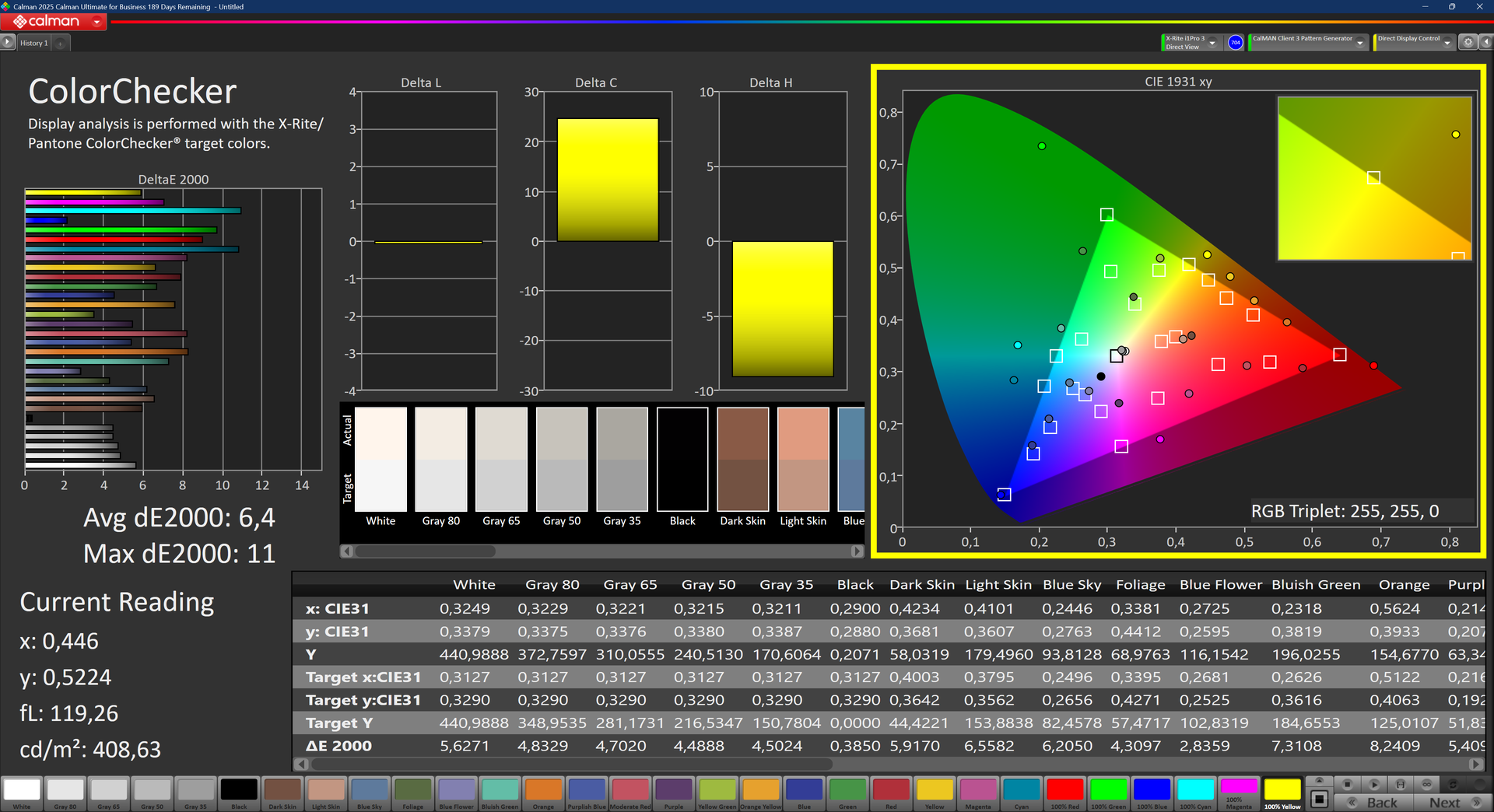Viewport: 1494px width, 812px height.
Task: Collapse the right panel with arrow icon
Action: [1485, 42]
